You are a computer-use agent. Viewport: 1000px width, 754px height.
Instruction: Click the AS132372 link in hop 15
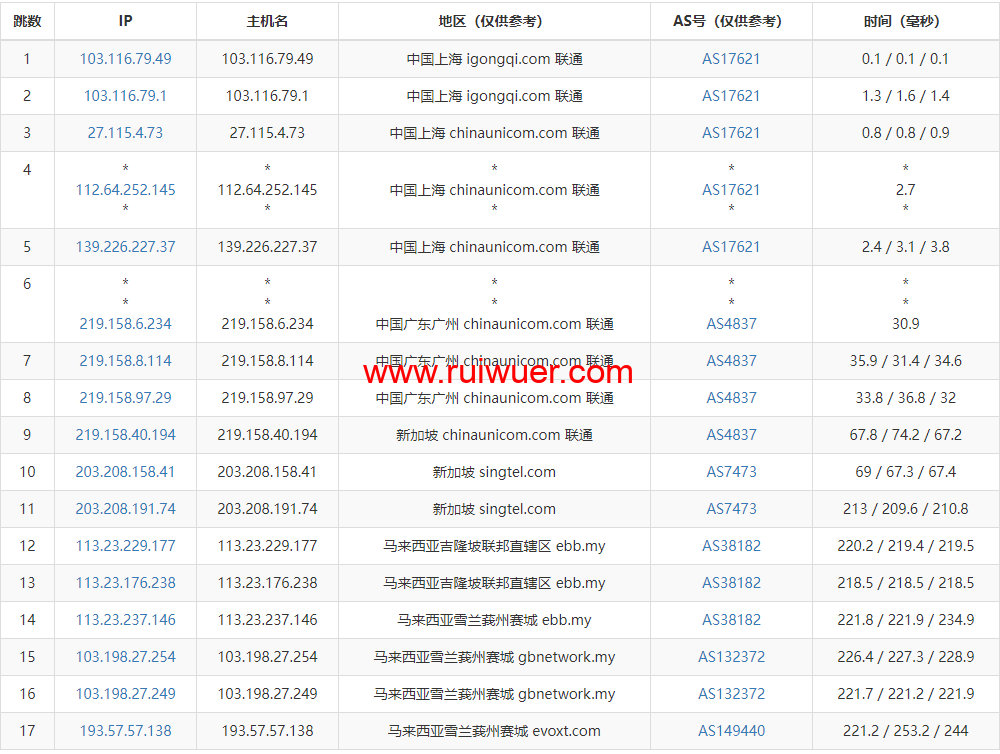(x=731, y=657)
